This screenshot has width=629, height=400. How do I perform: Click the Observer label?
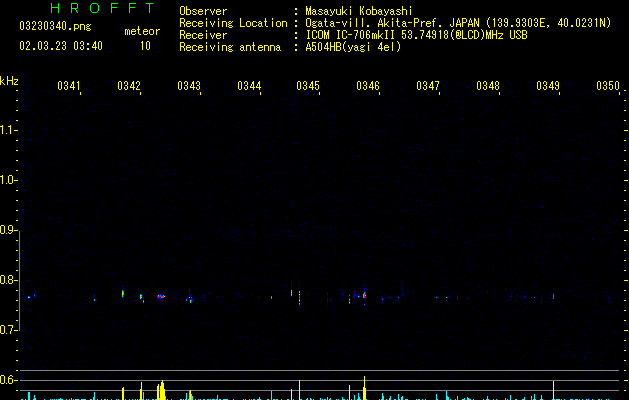[x=203, y=11]
